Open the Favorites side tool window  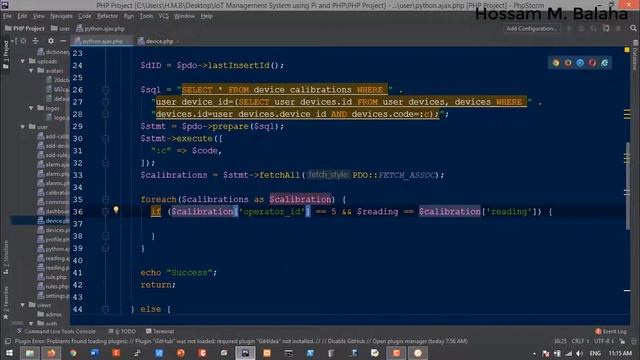pos(6,302)
